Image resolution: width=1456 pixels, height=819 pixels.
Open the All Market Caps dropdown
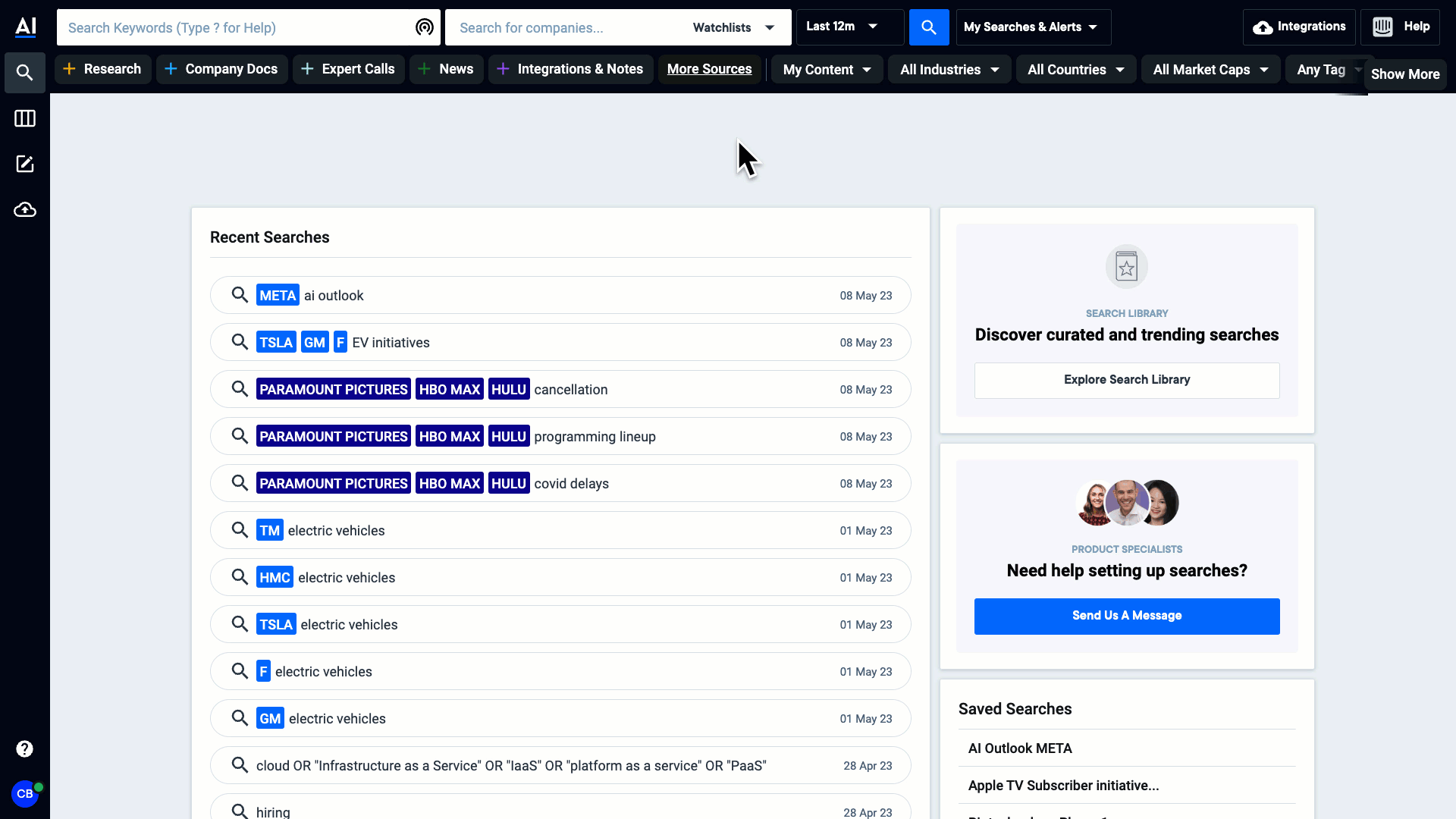tap(1211, 70)
